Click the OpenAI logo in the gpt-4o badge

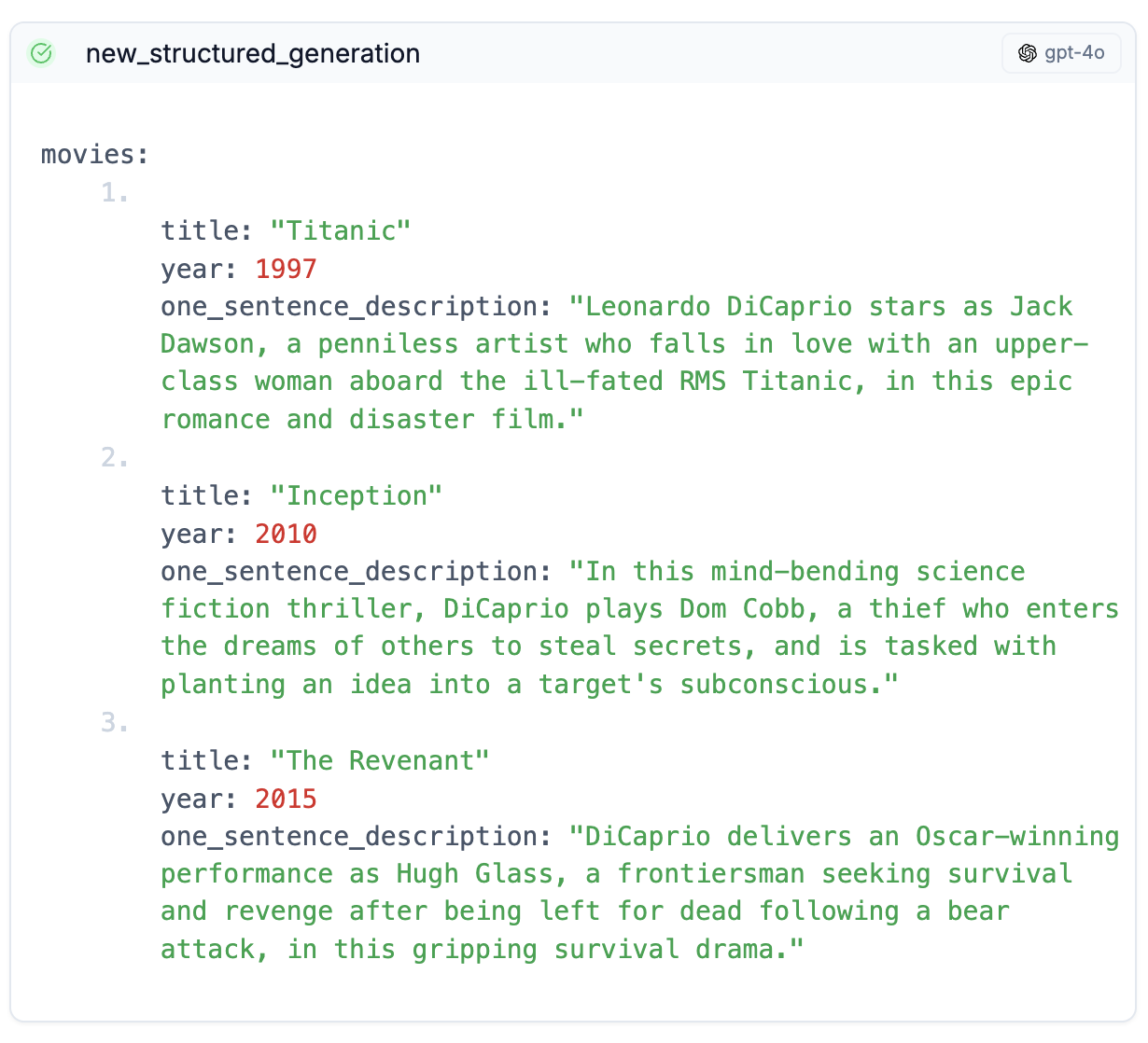click(x=1028, y=53)
